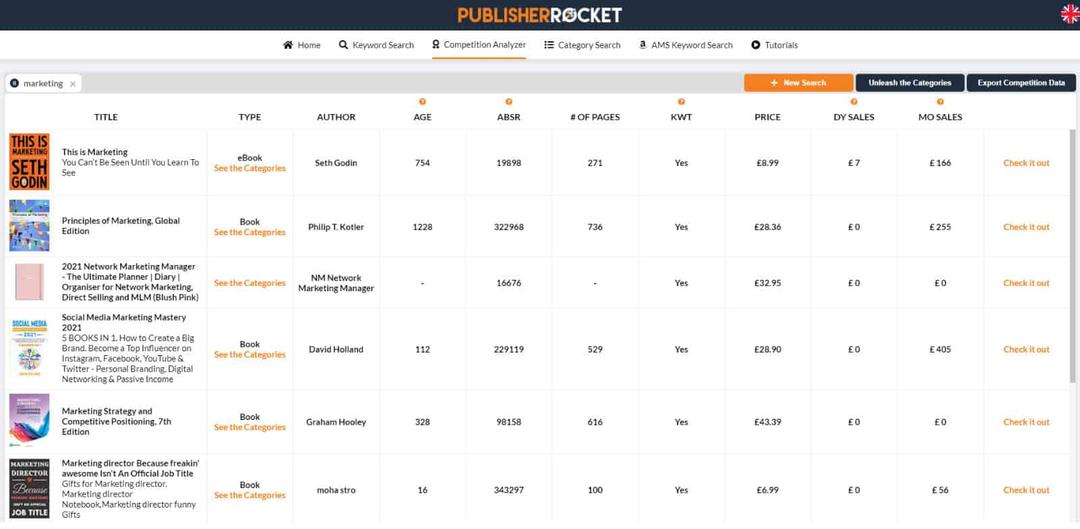This screenshot has height=529, width=1080.
Task: Click the UK flag marketplace icon
Action: pos(1070,14)
